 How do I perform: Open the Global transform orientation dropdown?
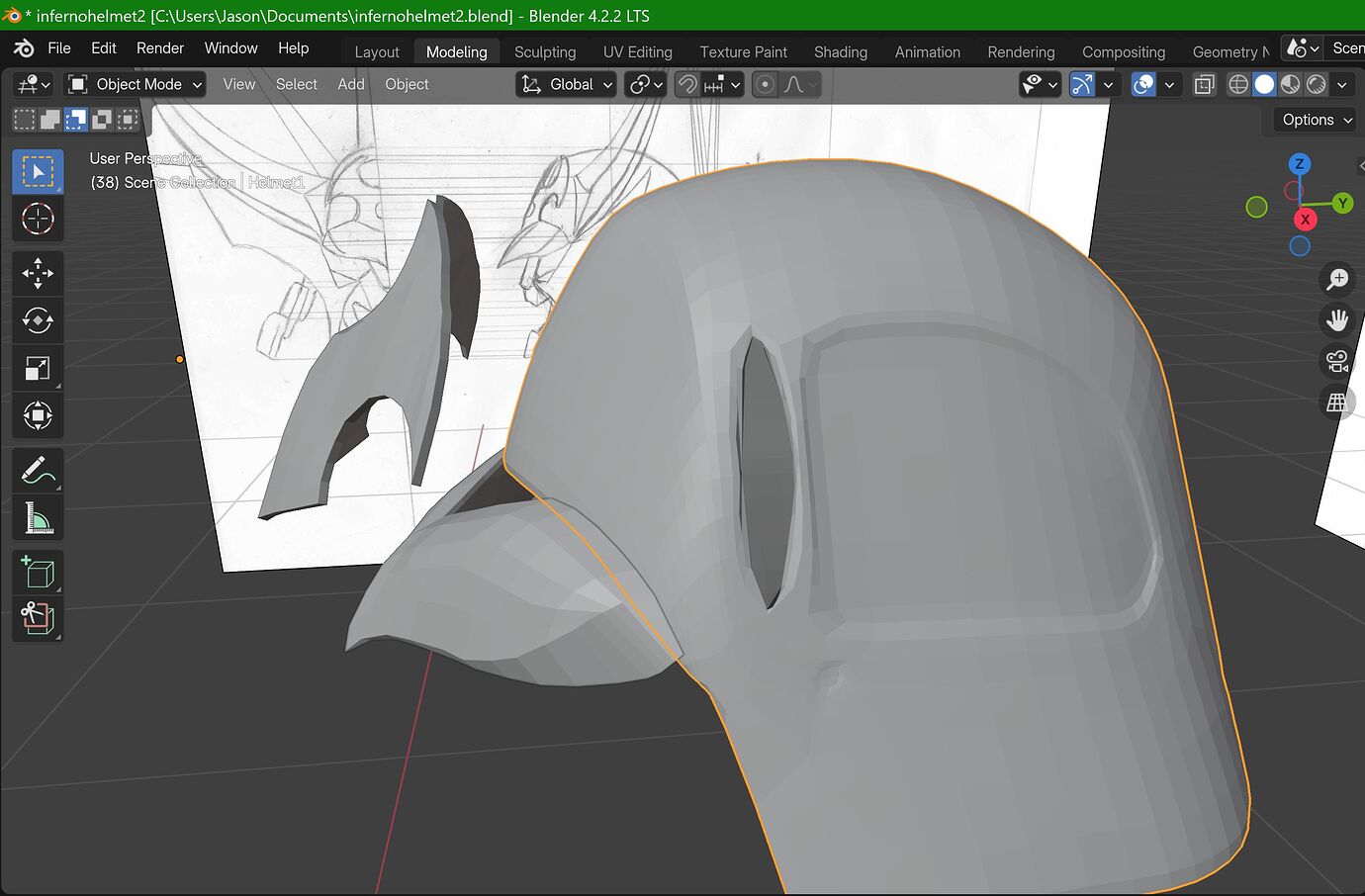tap(566, 85)
